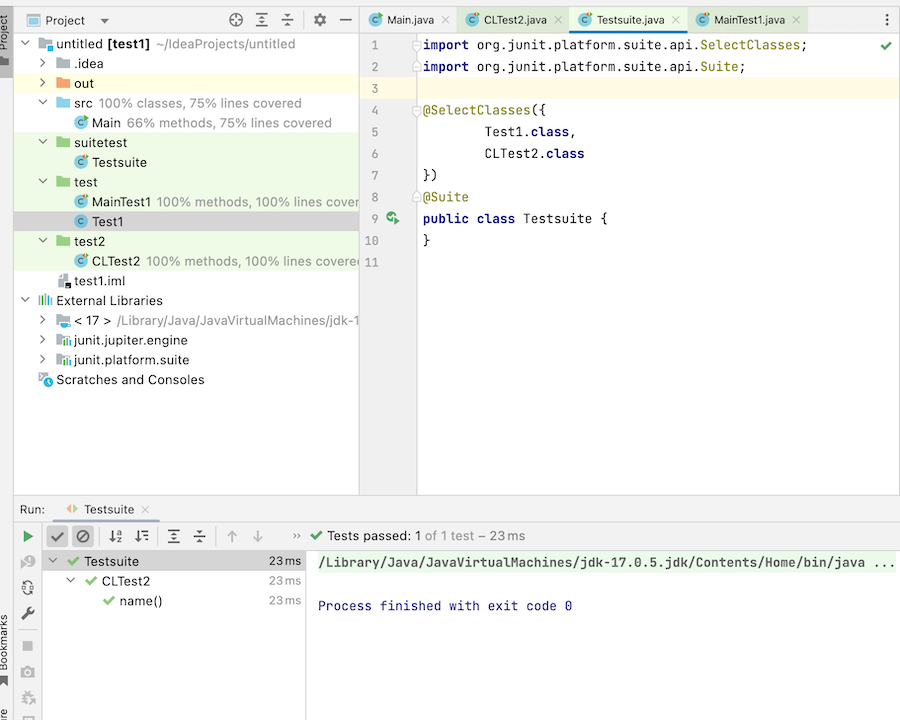Close the Main.java tab
This screenshot has height=720, width=900.
tap(445, 20)
